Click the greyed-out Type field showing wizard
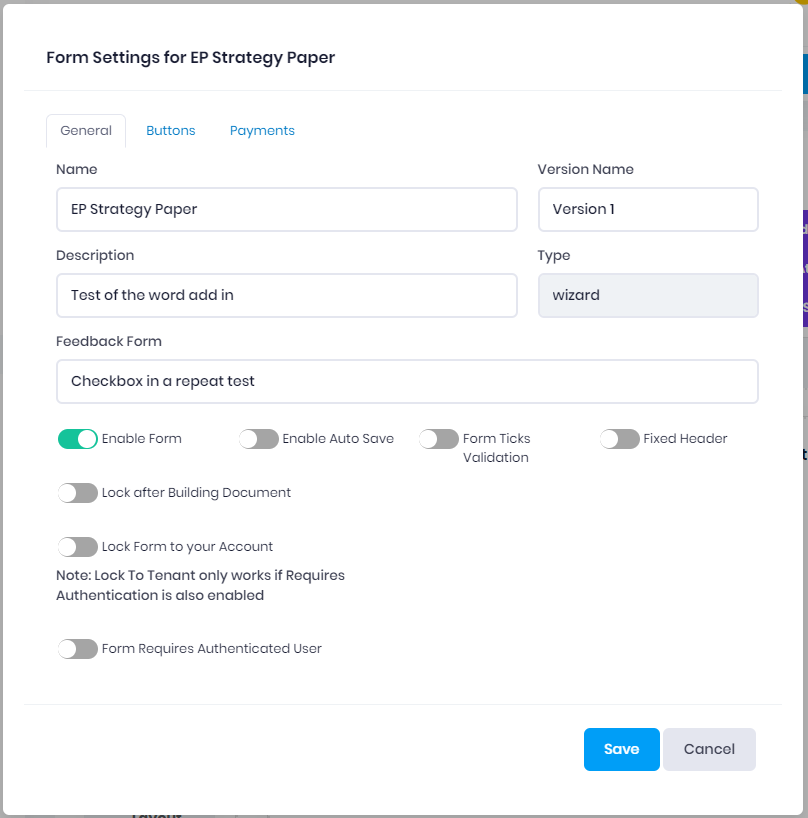Viewport: 808px width, 818px height. click(647, 296)
